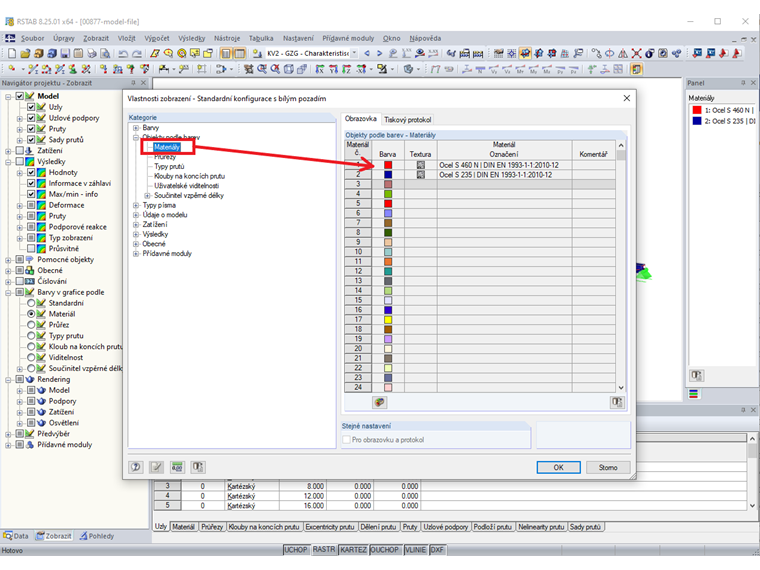Click the zoom window magnifier icon
Viewport: 760px width, 570px height.
click(x=262, y=69)
